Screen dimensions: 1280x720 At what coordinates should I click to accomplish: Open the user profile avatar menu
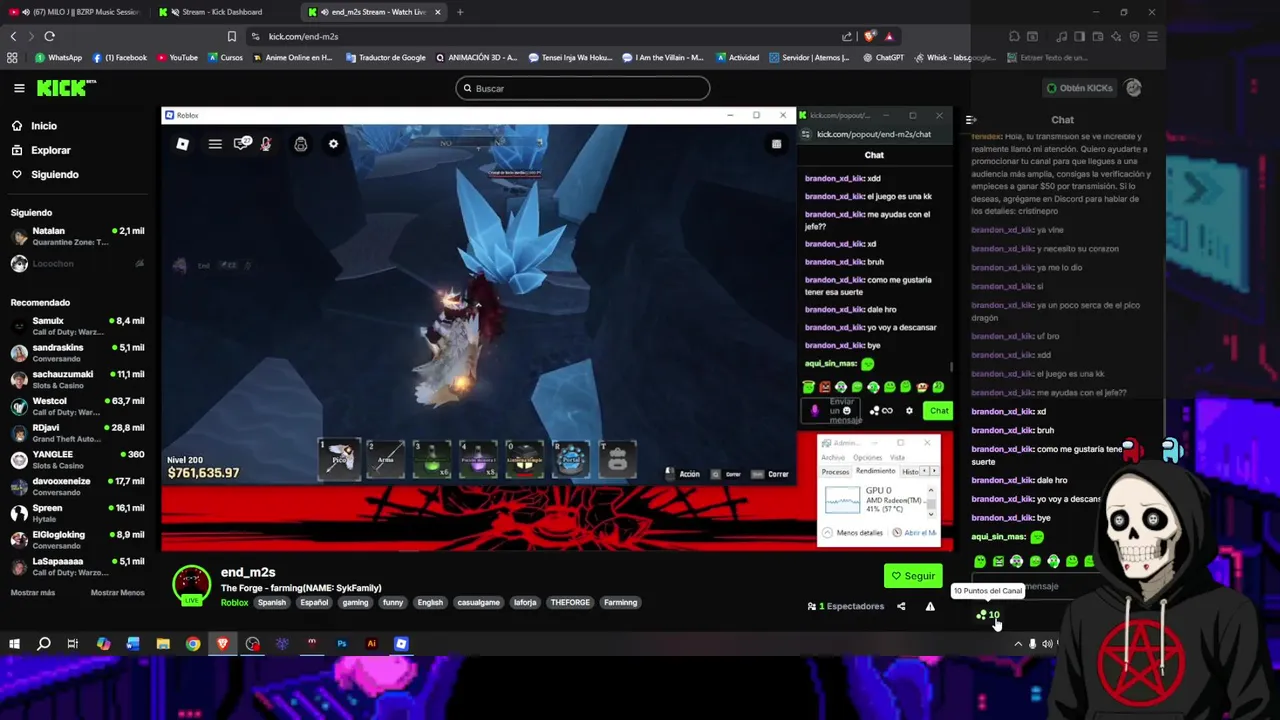(1133, 88)
